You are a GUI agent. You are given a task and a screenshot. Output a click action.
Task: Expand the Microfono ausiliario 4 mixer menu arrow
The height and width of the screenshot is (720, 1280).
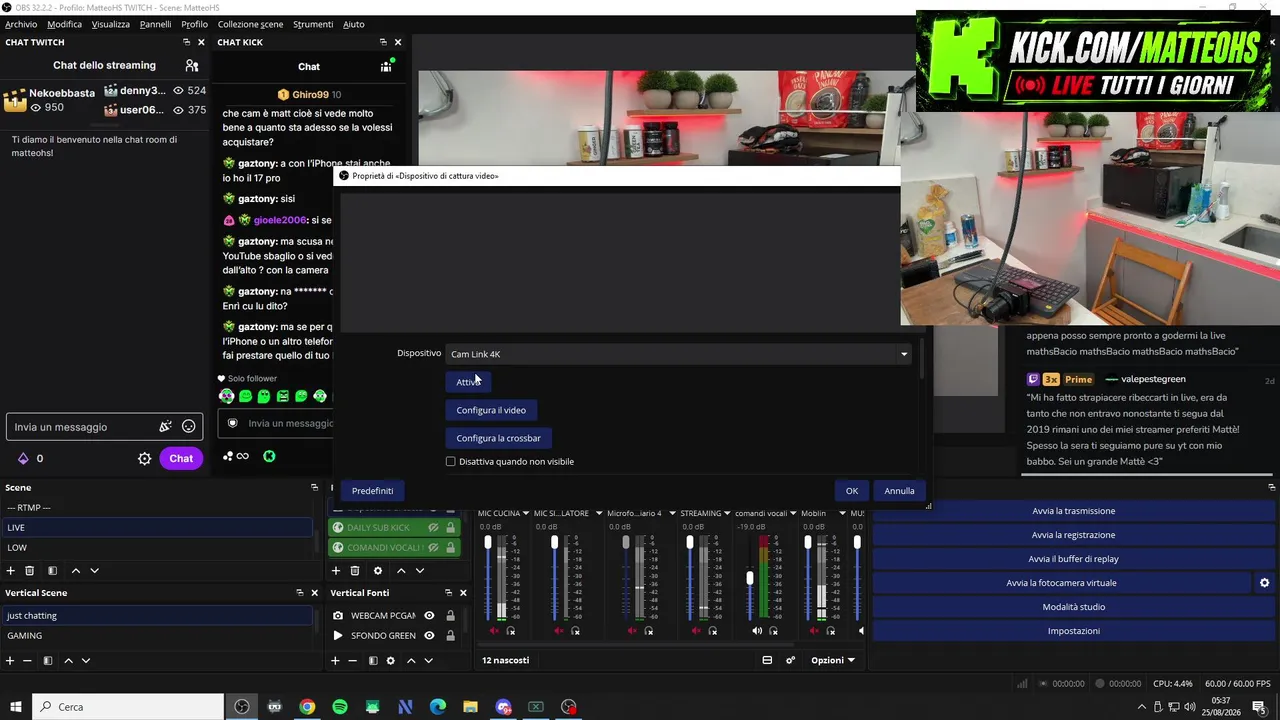click(x=672, y=514)
